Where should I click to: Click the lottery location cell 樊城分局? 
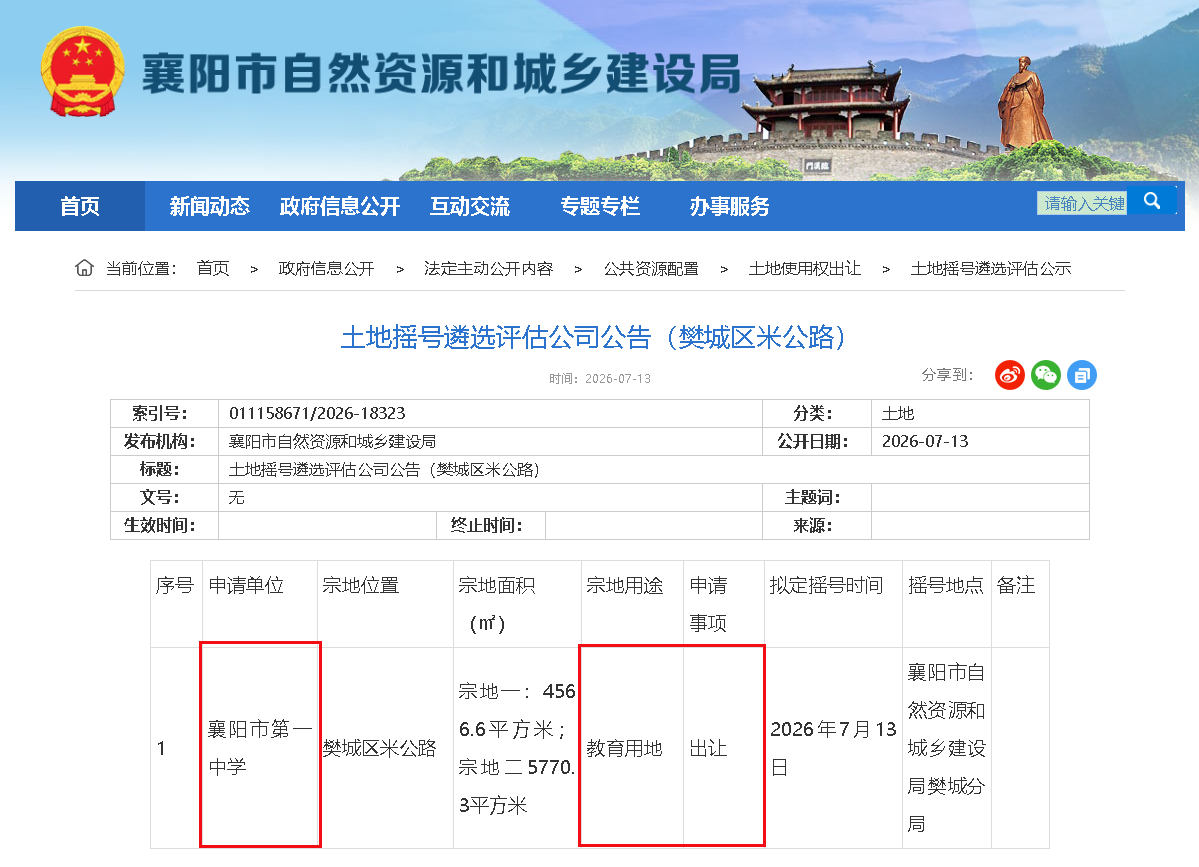(946, 748)
